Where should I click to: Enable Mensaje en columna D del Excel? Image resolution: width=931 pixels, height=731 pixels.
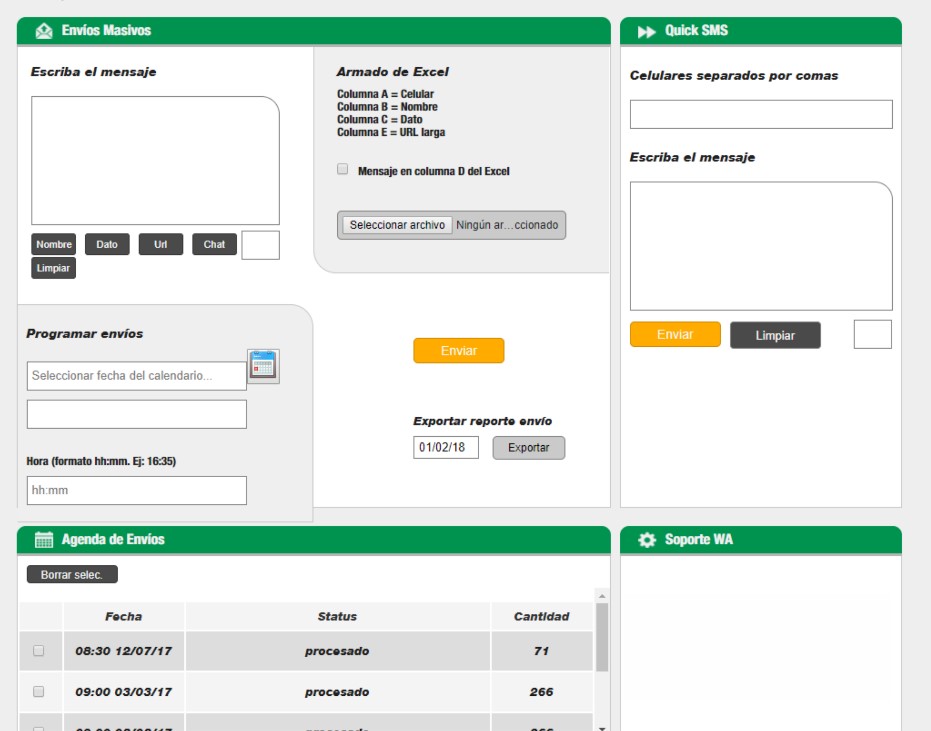click(343, 170)
